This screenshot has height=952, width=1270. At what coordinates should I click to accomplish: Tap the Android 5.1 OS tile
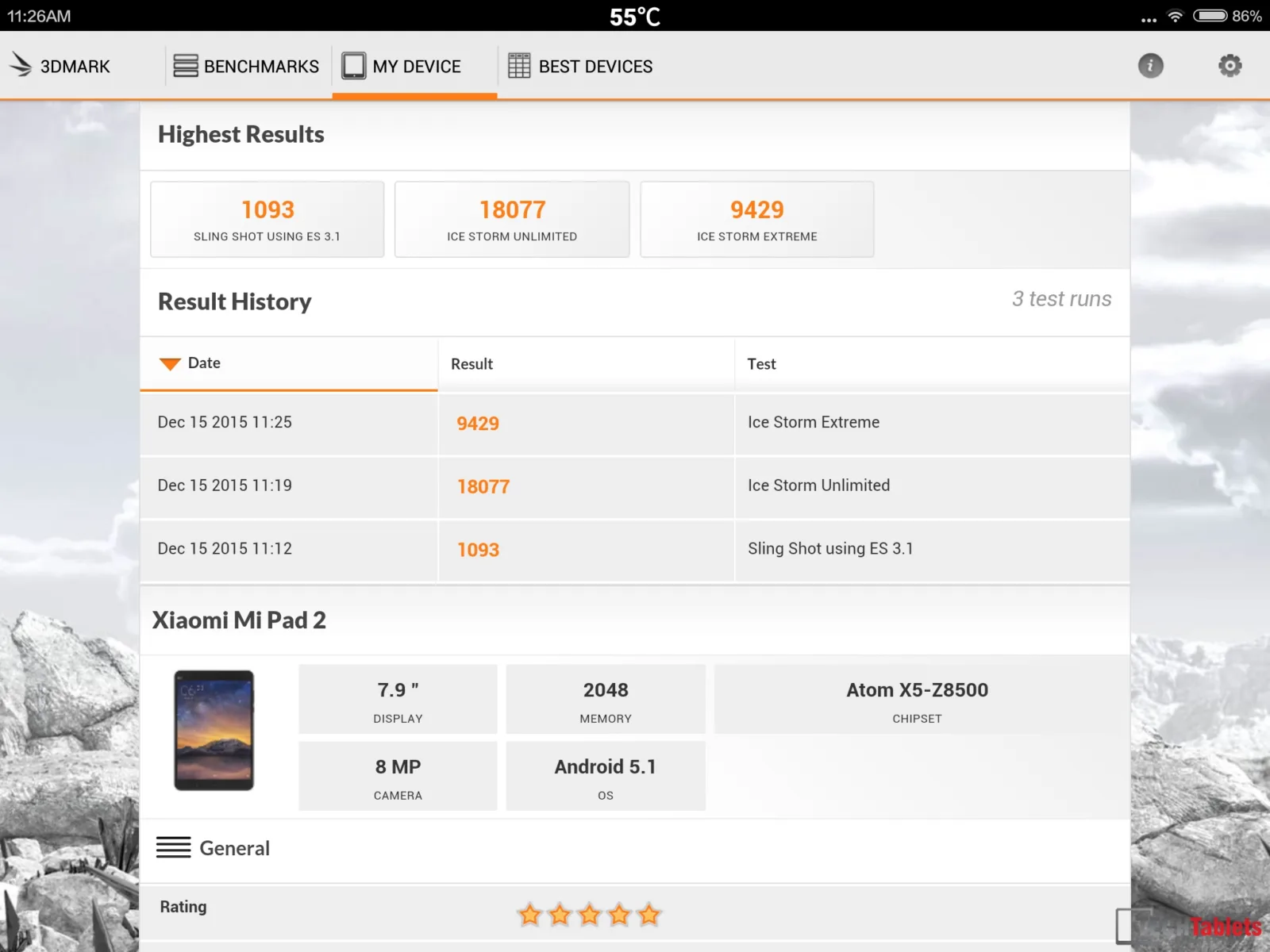(x=606, y=776)
